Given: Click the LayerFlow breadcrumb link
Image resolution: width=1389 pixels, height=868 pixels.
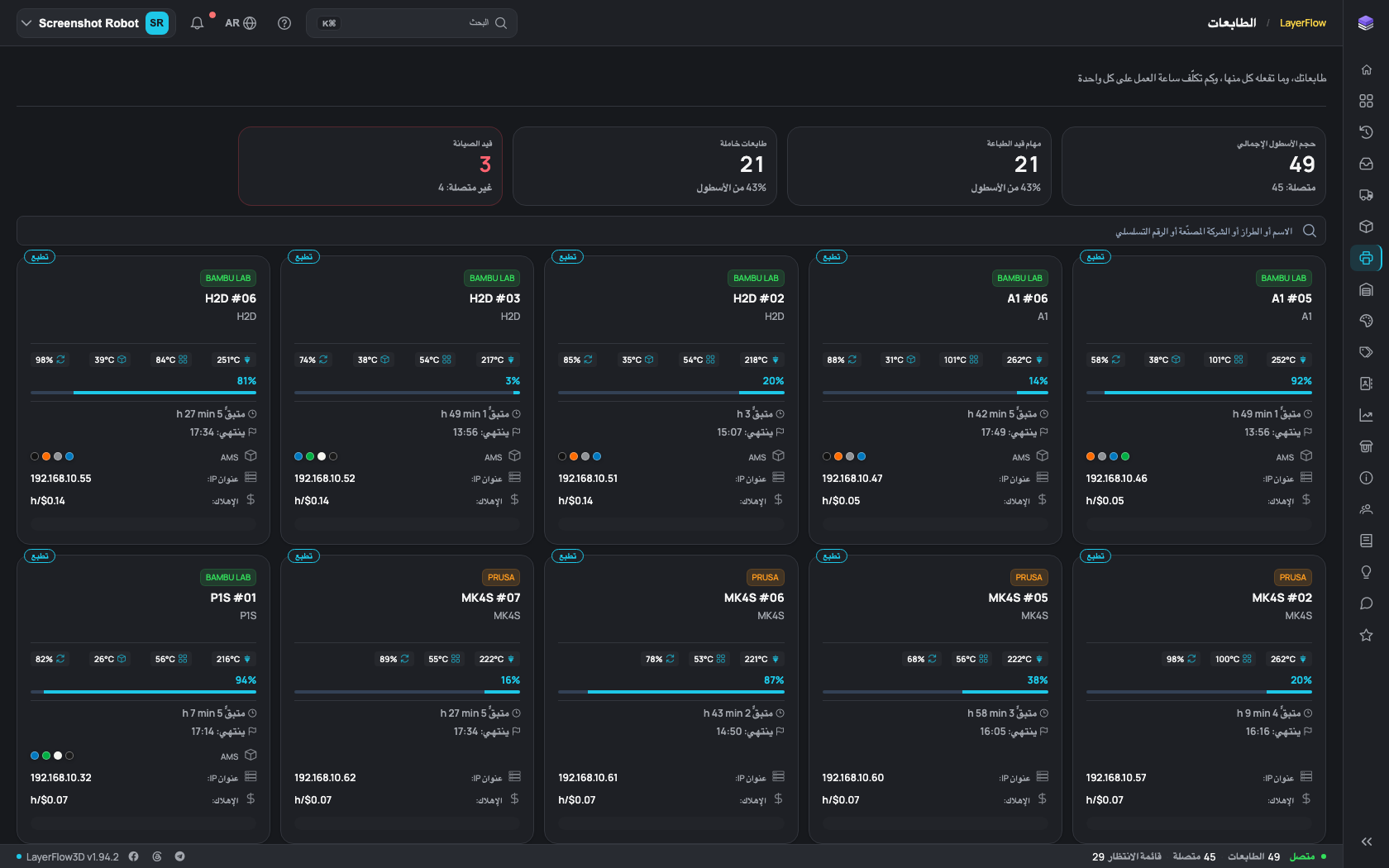Looking at the screenshot, I should [x=1302, y=23].
